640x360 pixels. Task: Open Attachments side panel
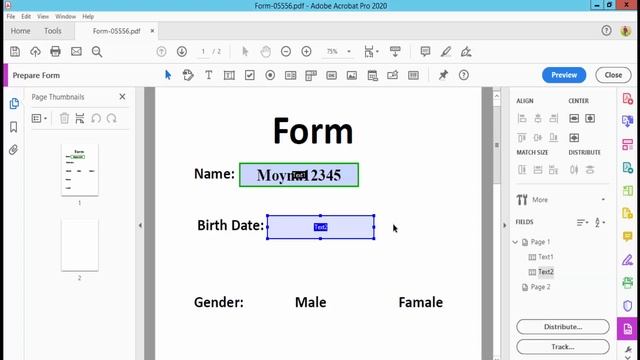13,150
